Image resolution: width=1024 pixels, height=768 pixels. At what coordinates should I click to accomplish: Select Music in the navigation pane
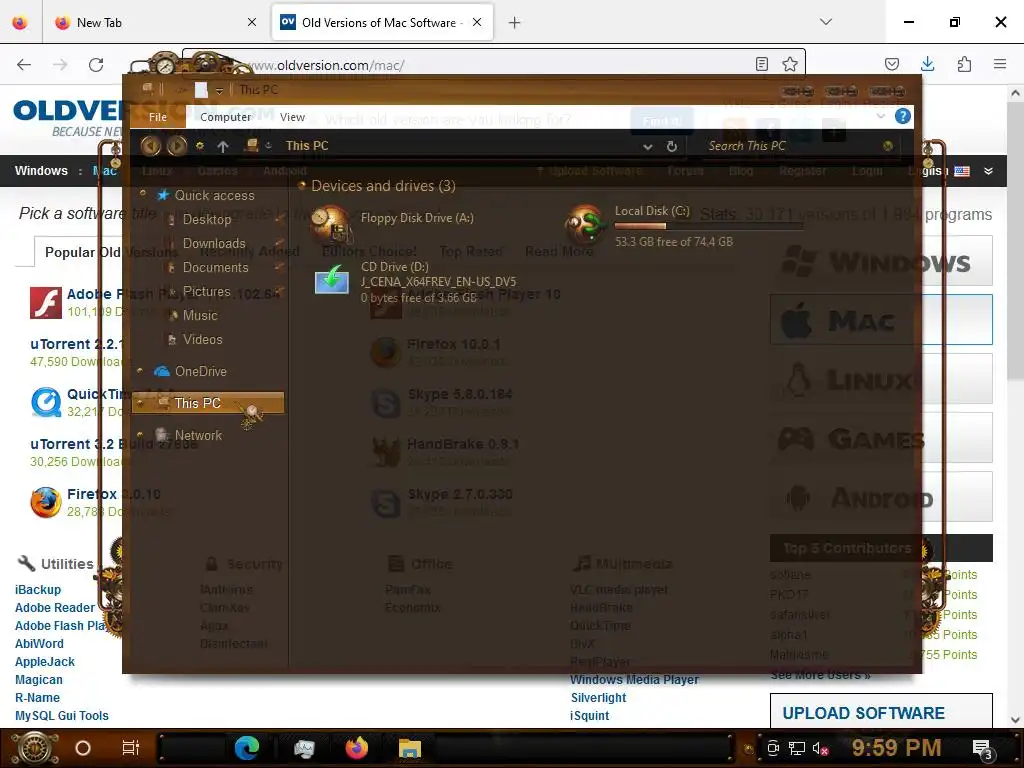(x=200, y=315)
